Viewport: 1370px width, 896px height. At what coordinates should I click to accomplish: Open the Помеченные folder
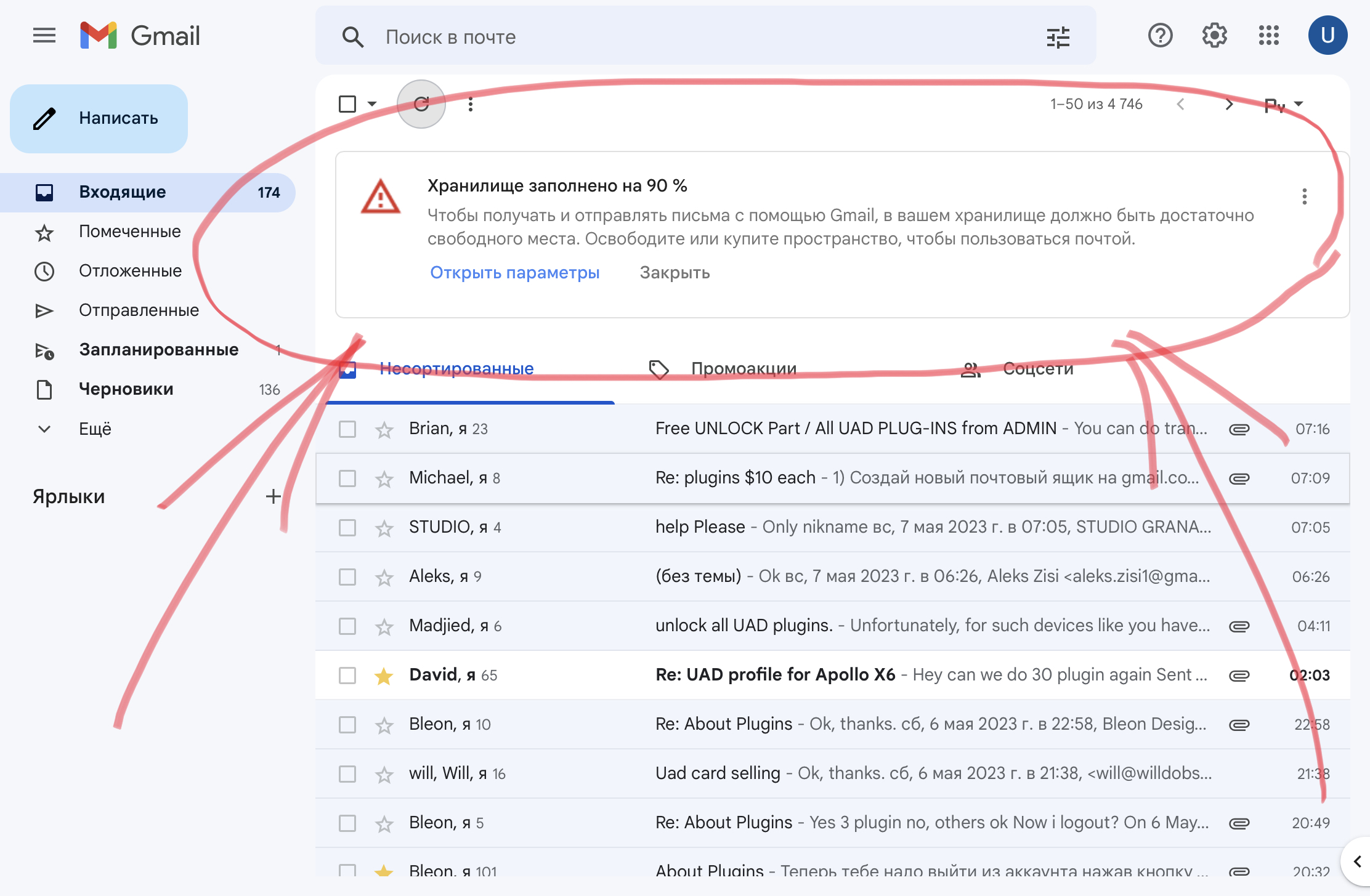tap(129, 232)
